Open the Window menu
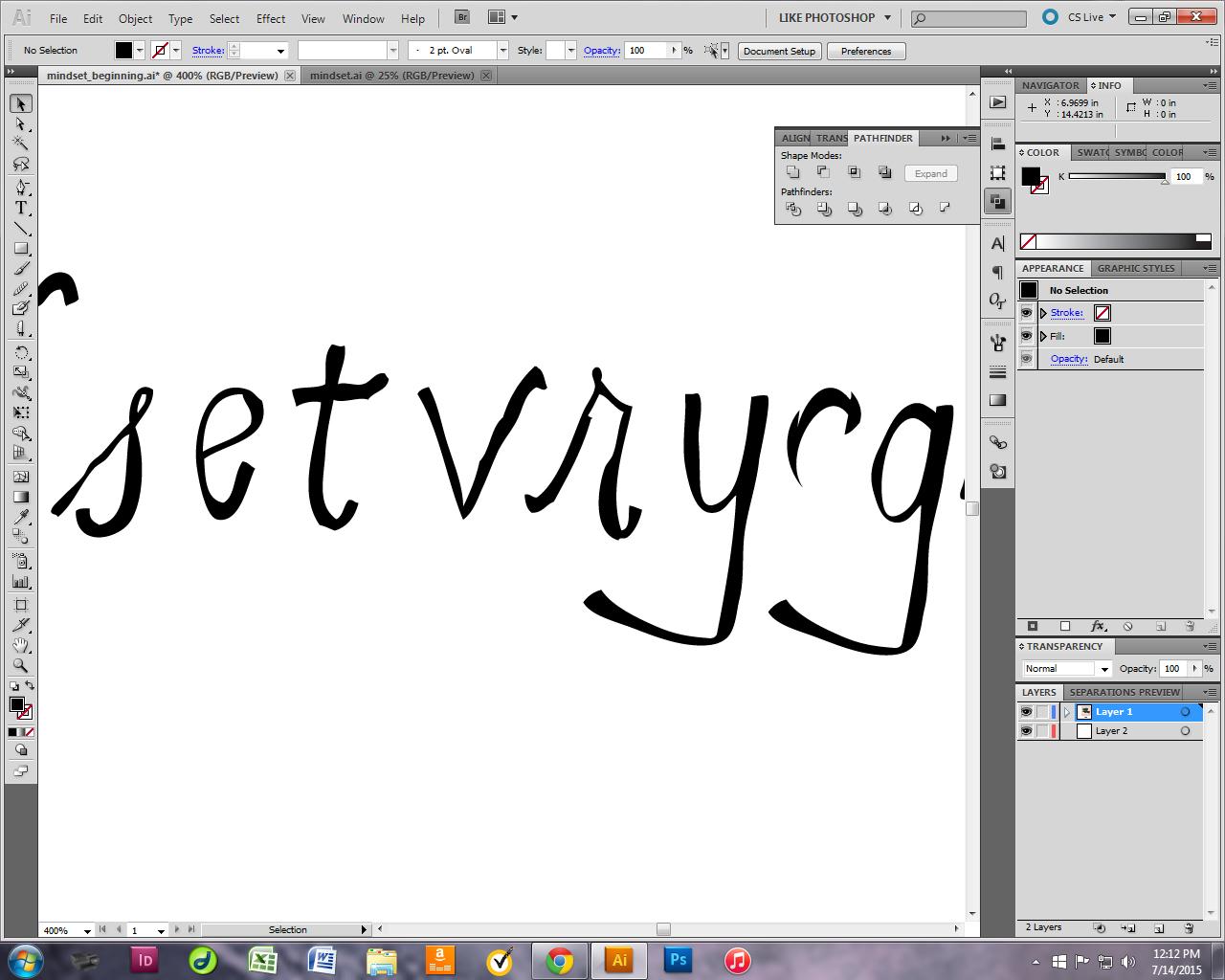This screenshot has width=1225, height=980. point(363,18)
